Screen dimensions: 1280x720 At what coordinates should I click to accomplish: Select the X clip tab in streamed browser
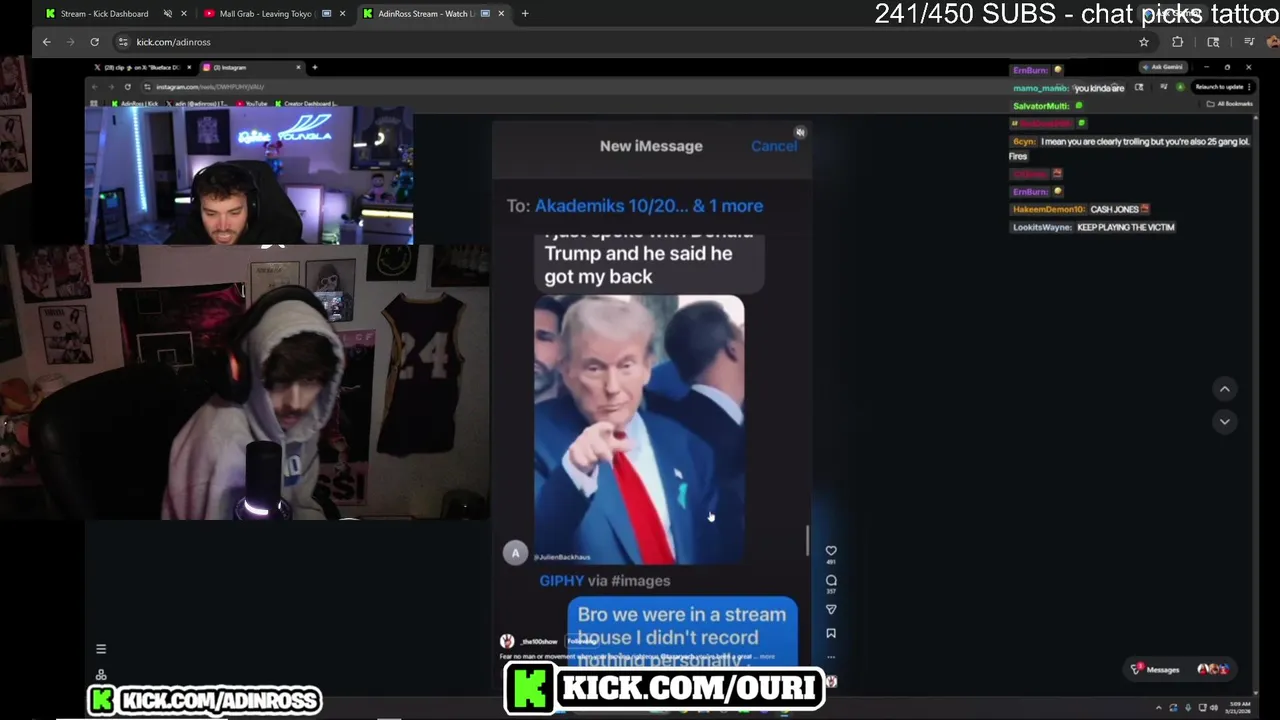pos(142,67)
